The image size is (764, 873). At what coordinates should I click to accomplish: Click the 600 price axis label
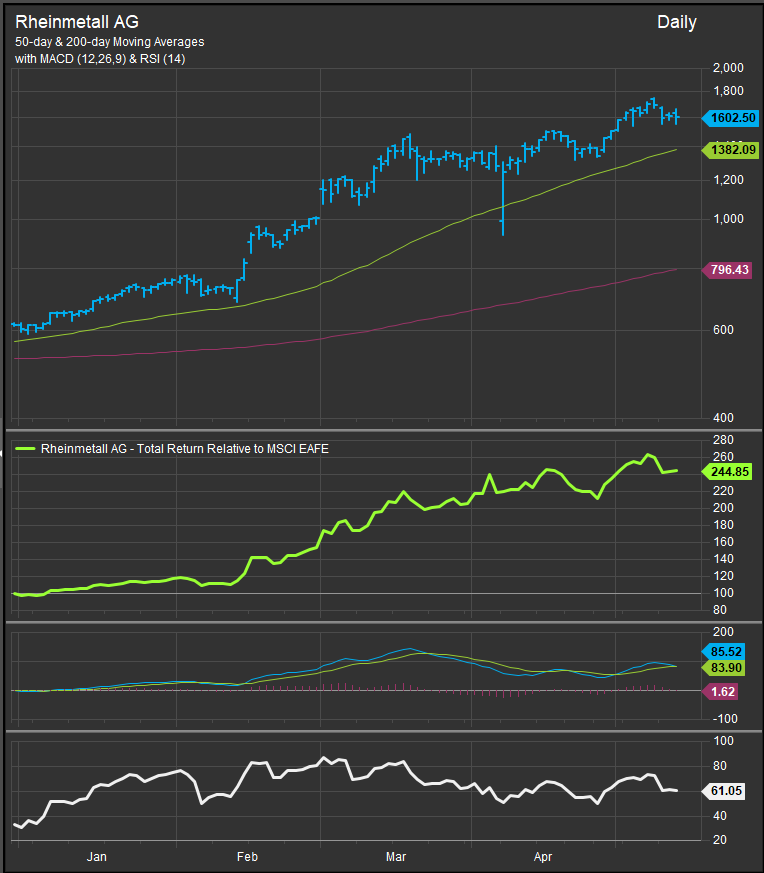[723, 330]
